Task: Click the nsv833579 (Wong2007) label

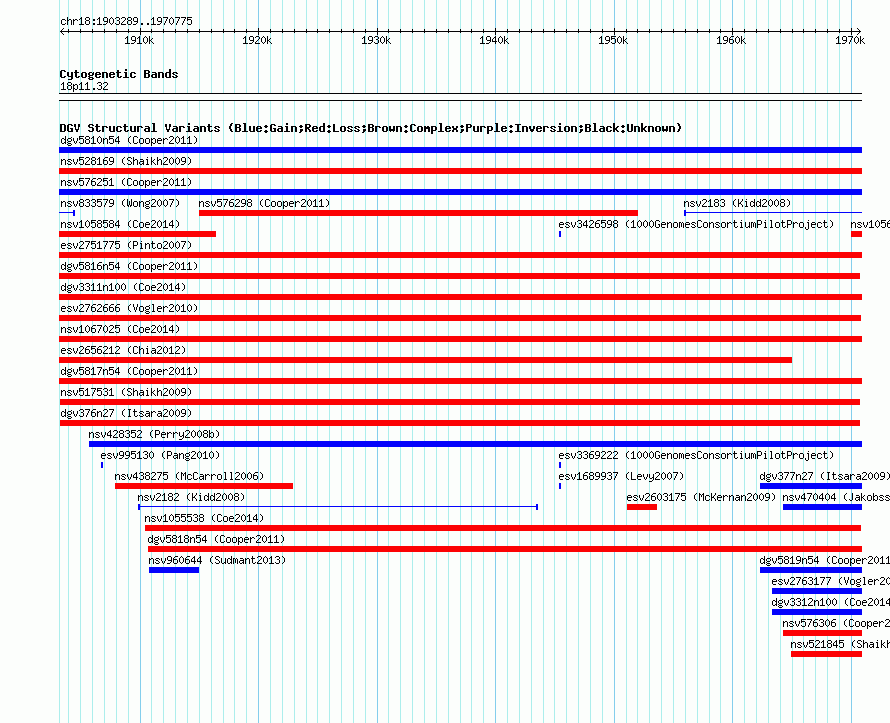Action: pyautogui.click(x=120, y=203)
